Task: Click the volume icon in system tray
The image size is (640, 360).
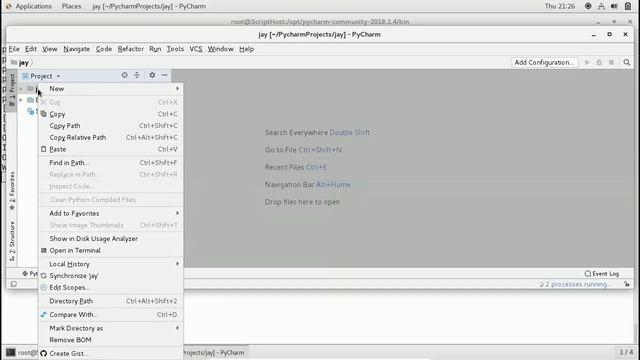Action: point(614,6)
